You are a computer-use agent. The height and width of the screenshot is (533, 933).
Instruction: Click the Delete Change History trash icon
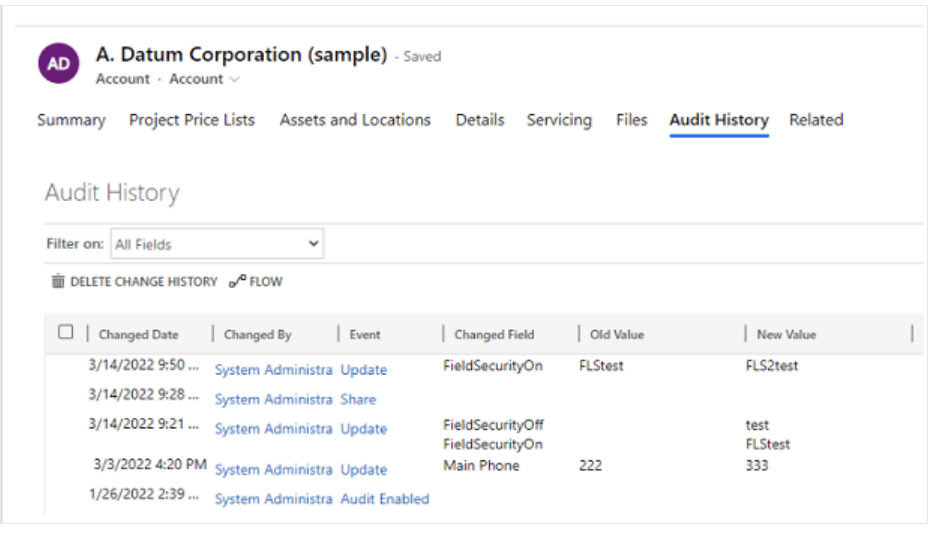tap(58, 282)
